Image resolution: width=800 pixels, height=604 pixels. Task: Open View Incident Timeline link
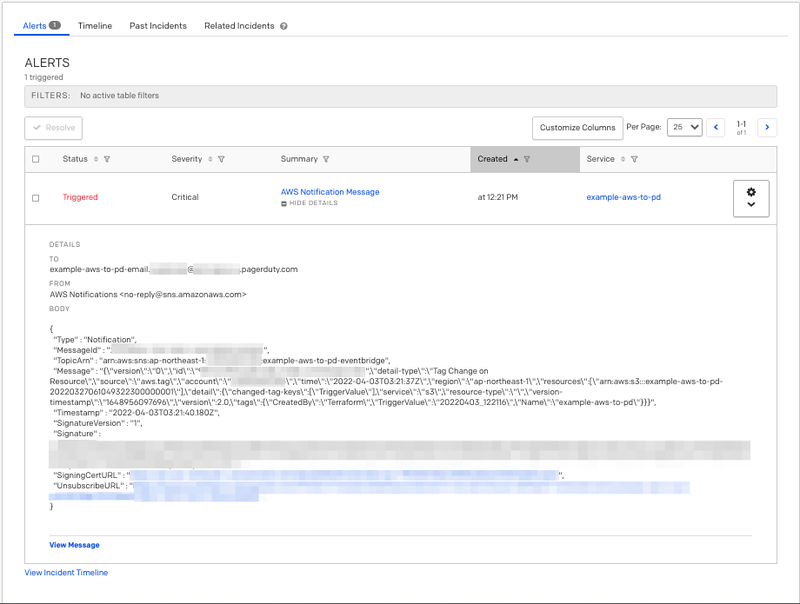66,572
